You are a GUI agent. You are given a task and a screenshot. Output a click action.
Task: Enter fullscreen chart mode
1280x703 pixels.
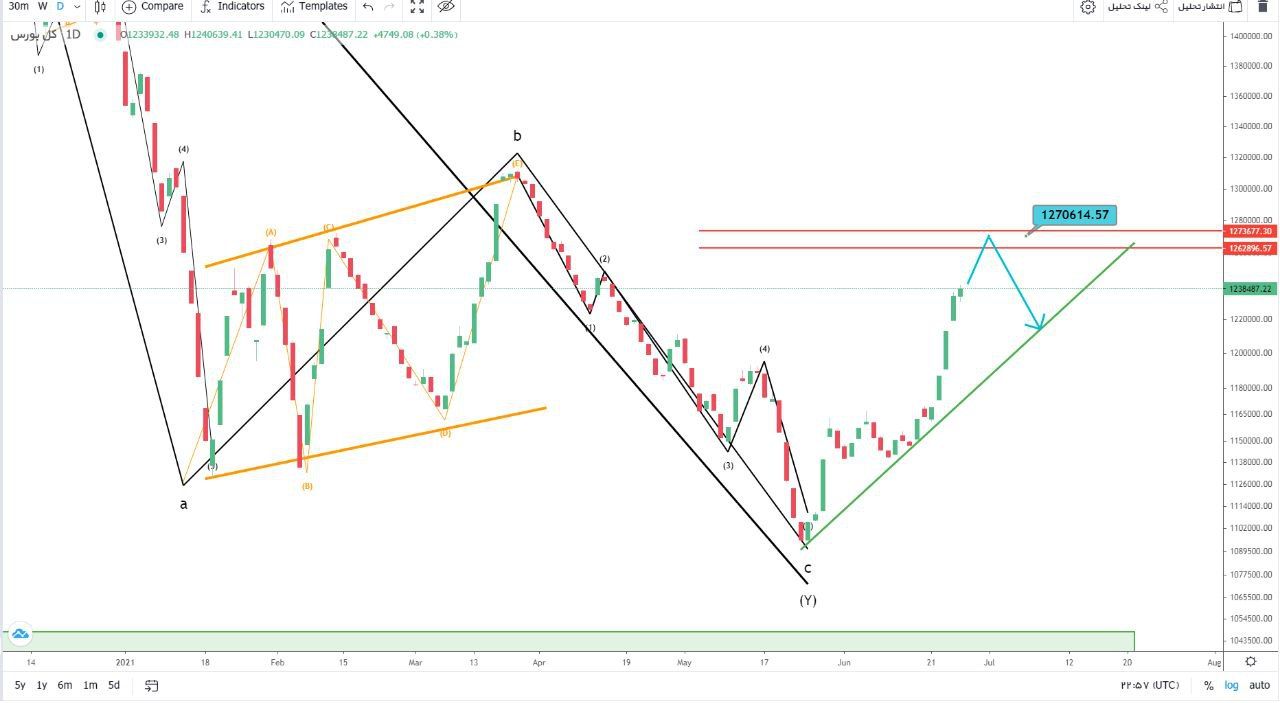(x=418, y=7)
